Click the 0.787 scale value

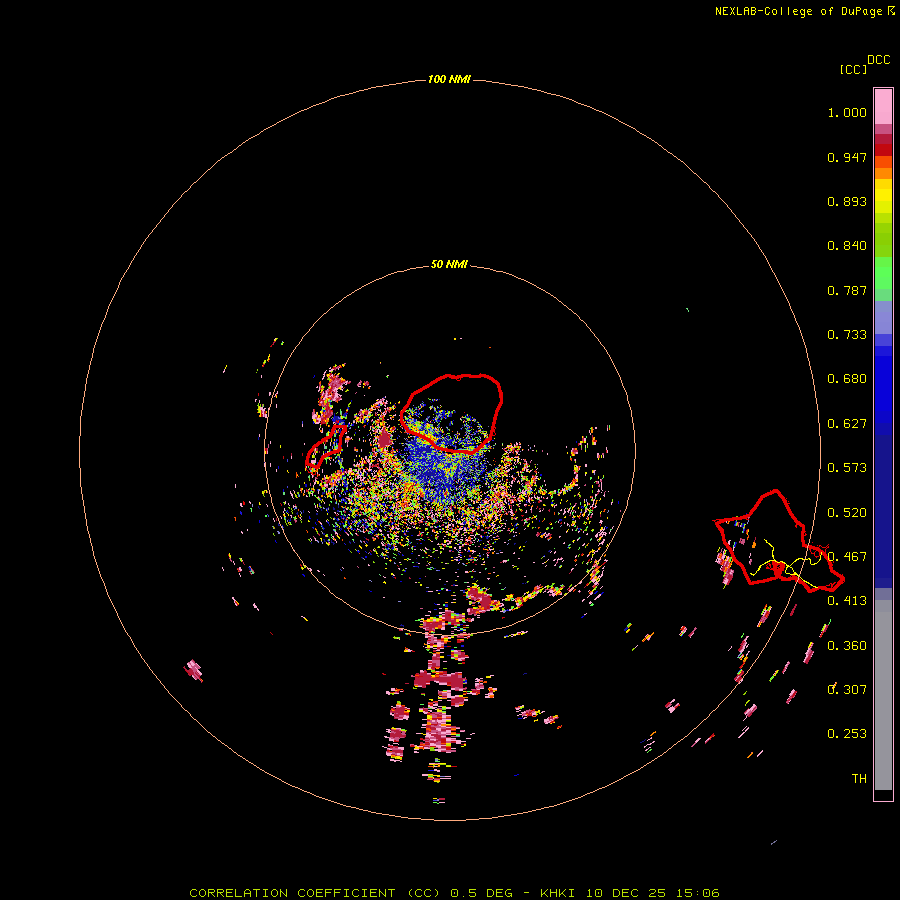click(847, 290)
